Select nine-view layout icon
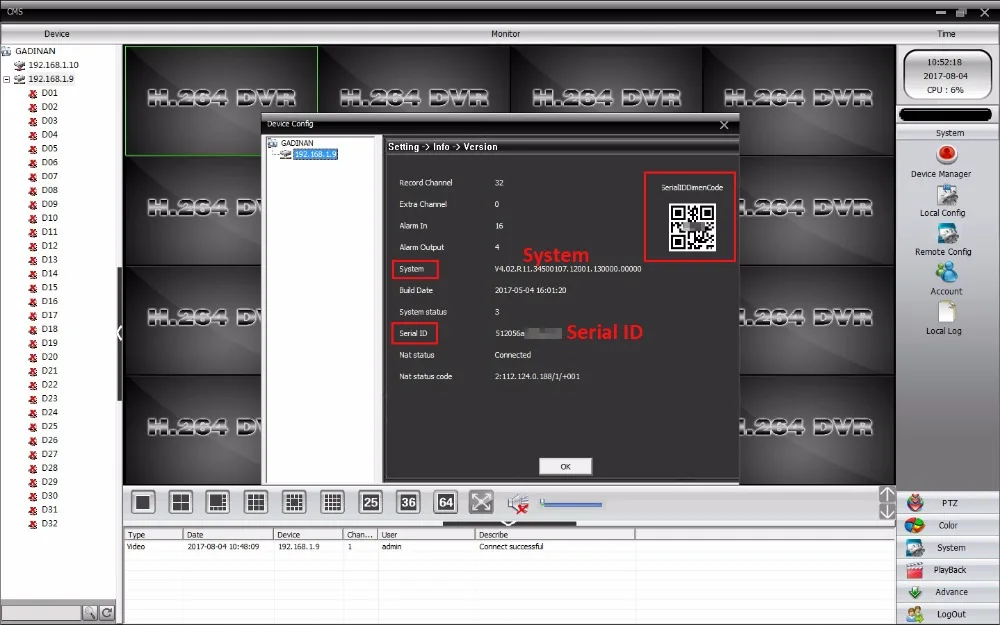Viewport: 1000px width, 625px height. click(256, 503)
